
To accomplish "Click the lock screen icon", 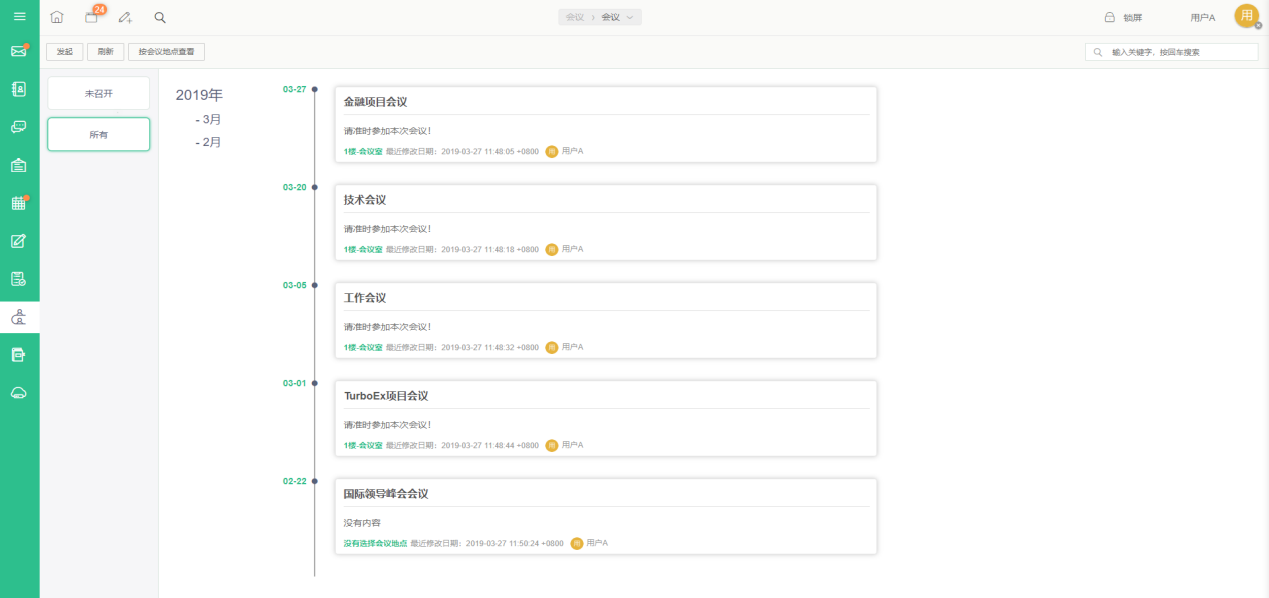I will (1109, 17).
